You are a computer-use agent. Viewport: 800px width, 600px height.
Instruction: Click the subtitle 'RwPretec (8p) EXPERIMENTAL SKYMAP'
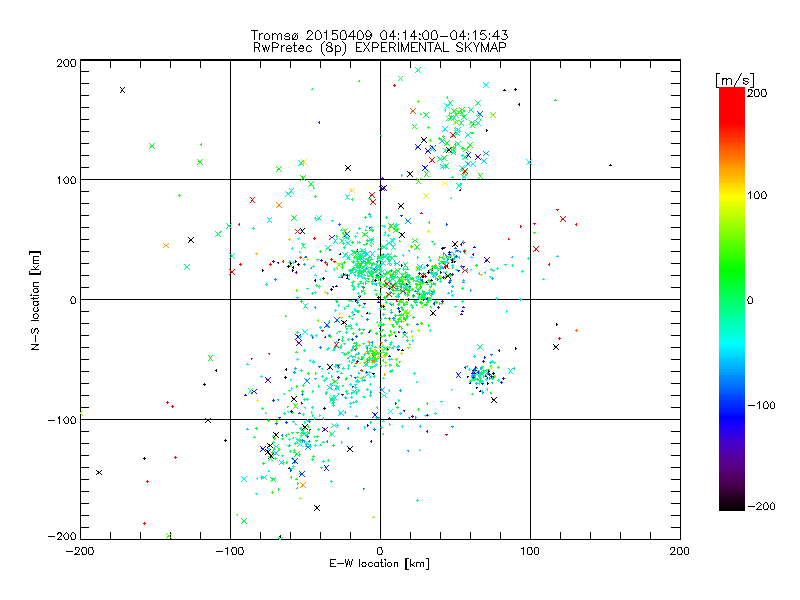380,48
